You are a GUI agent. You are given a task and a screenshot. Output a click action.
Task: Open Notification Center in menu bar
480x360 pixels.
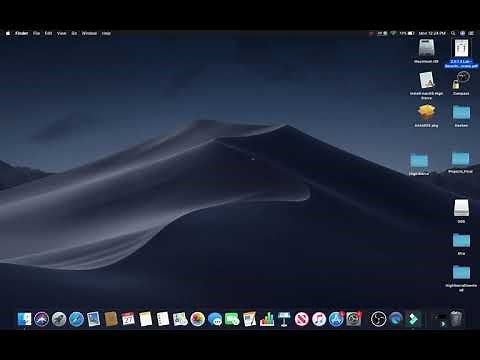471,33
